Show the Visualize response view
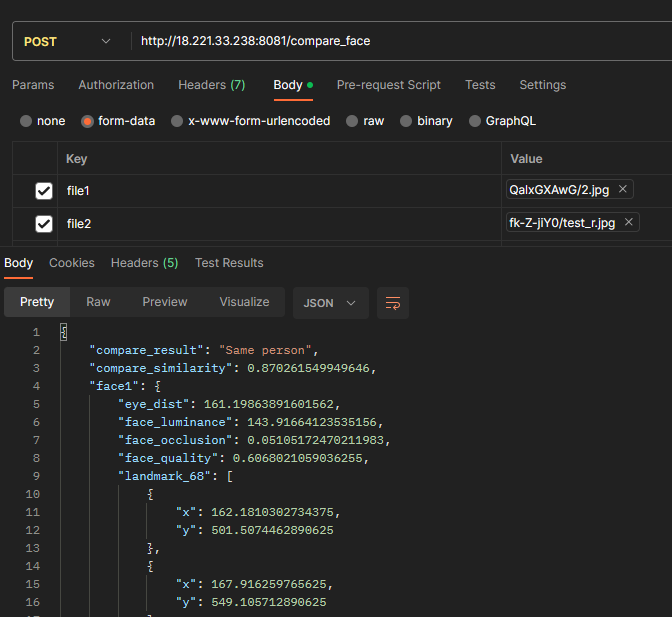Image resolution: width=672 pixels, height=617 pixels. click(244, 302)
